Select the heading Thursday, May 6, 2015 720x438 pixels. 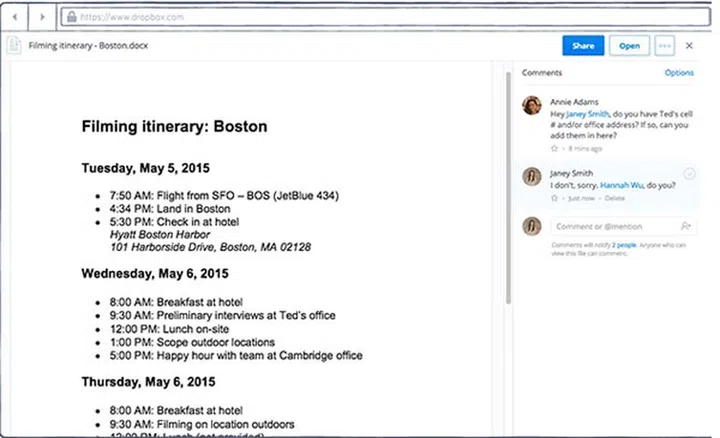click(x=148, y=382)
